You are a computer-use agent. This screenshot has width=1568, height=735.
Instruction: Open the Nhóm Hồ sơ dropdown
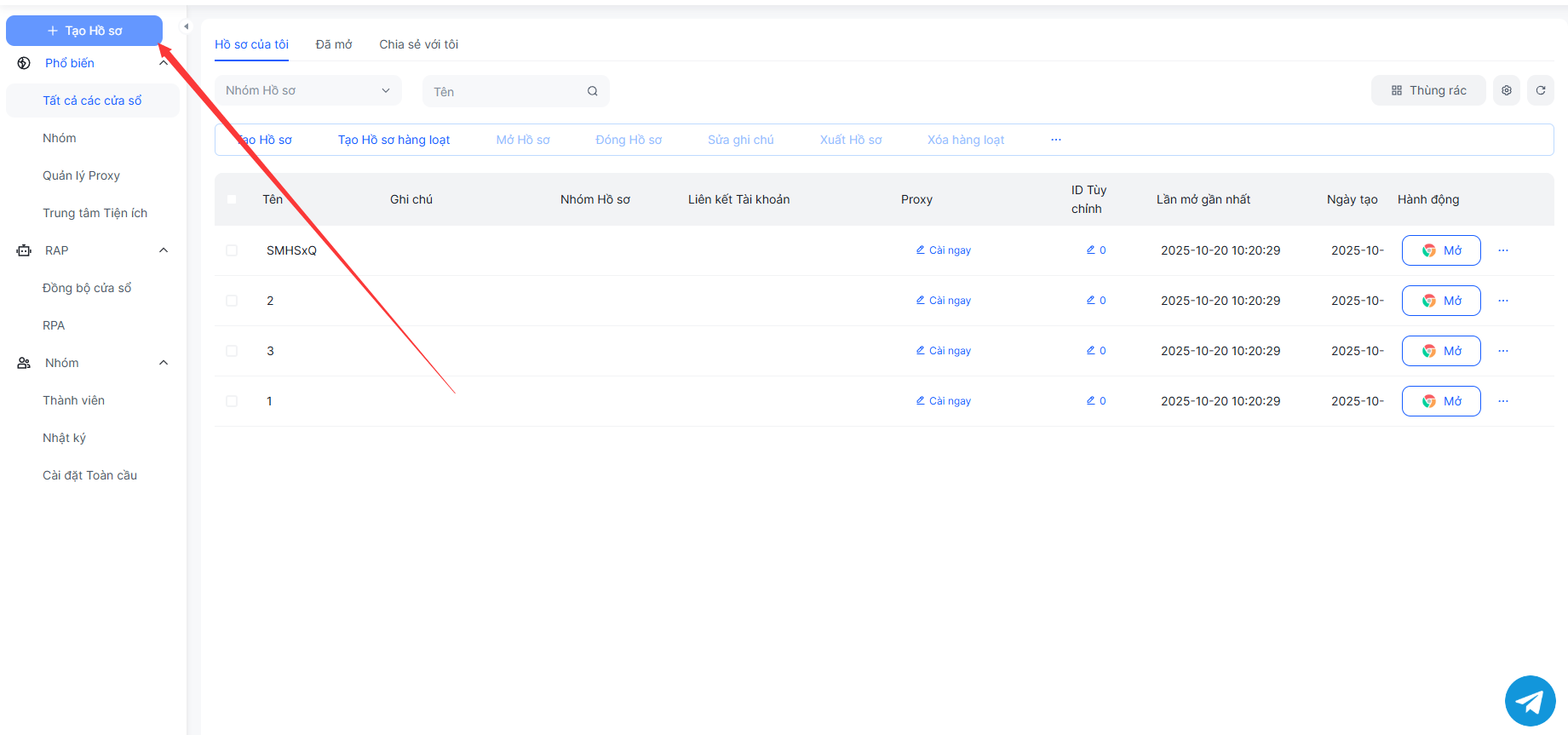pyautogui.click(x=307, y=90)
